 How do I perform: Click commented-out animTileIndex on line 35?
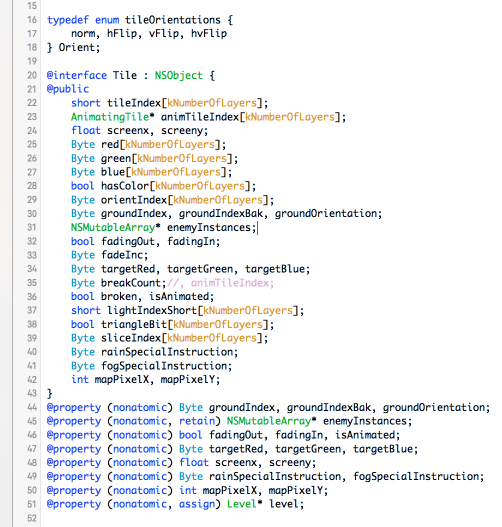(x=229, y=283)
